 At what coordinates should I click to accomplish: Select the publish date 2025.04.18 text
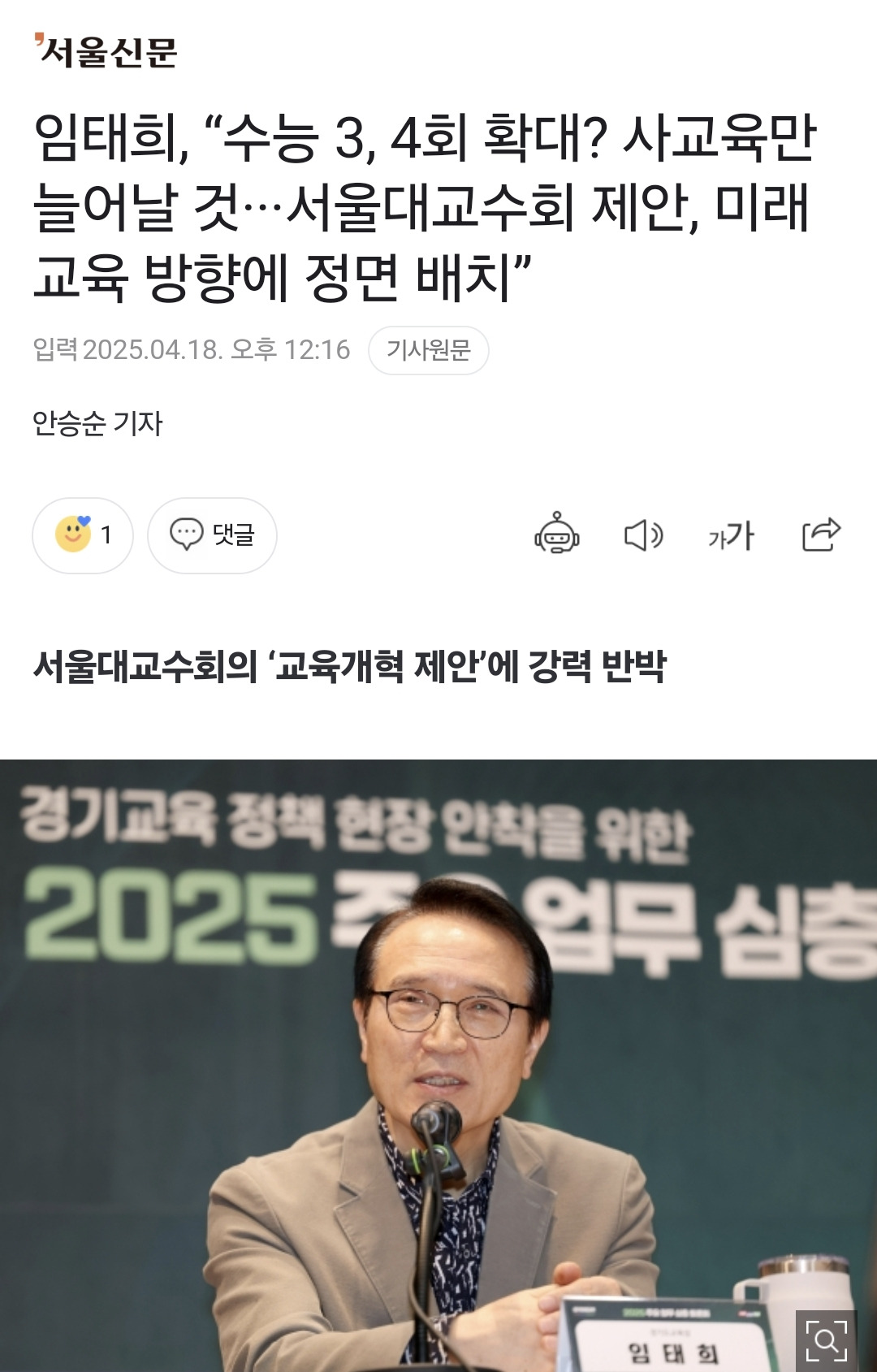[153, 349]
